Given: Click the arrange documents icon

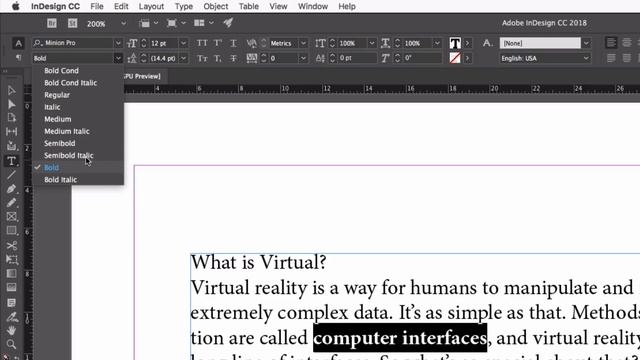Looking at the screenshot, I should (x=199, y=23).
